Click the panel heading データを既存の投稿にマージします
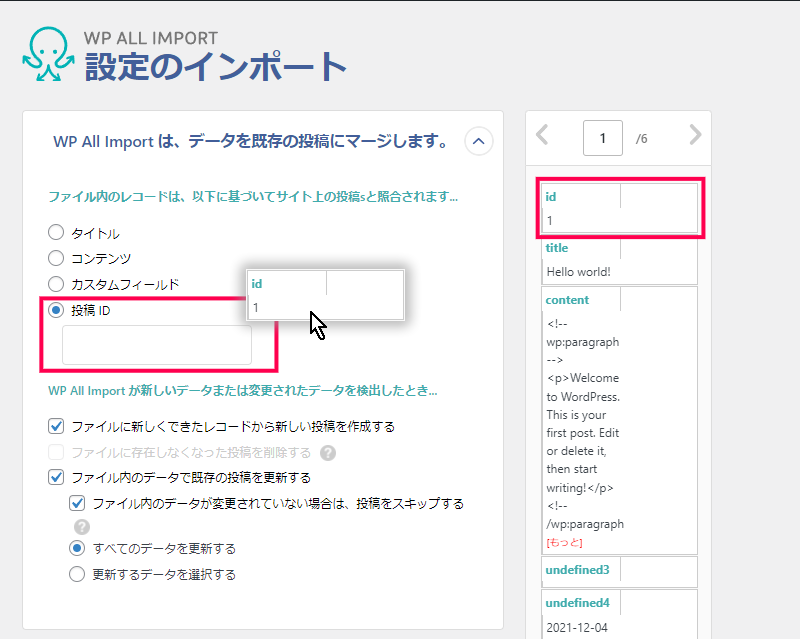This screenshot has width=800, height=639. click(x=250, y=141)
